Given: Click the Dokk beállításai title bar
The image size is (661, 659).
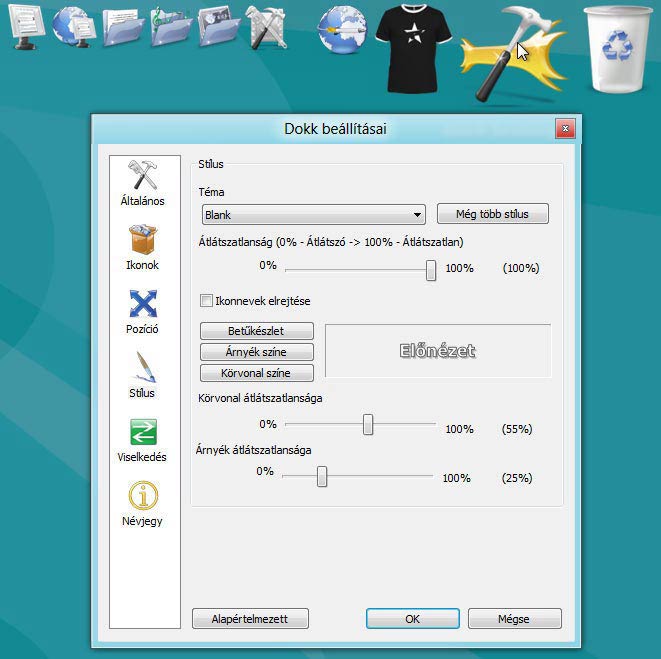Looking at the screenshot, I should pos(336,129).
